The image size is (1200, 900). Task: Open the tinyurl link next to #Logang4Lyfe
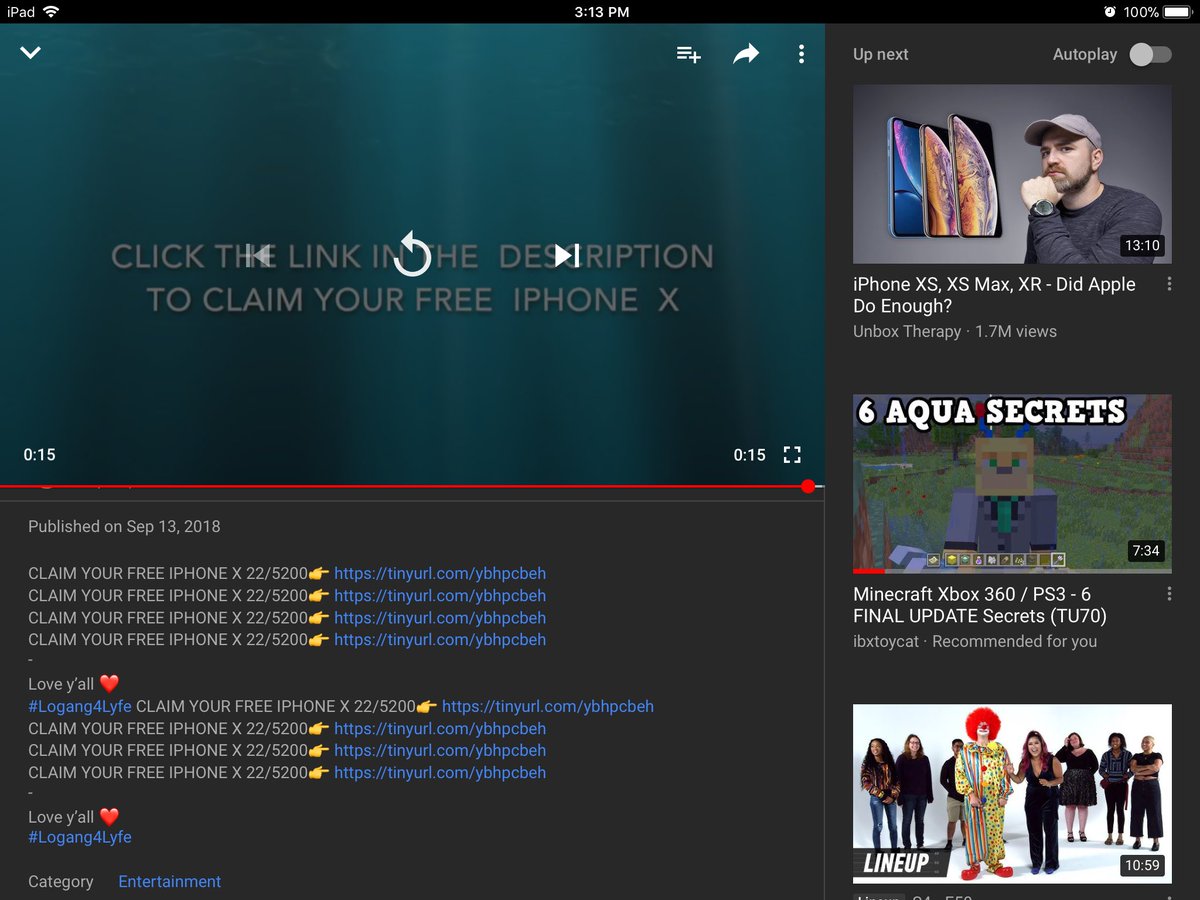548,707
